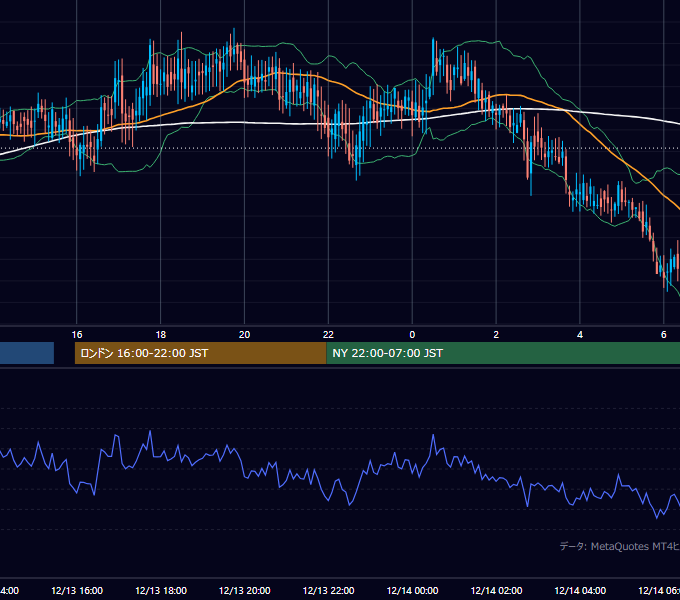Screen dimensions: 680x600
Task: Click the hour label 16 on chart axis
Action: click(x=77, y=335)
